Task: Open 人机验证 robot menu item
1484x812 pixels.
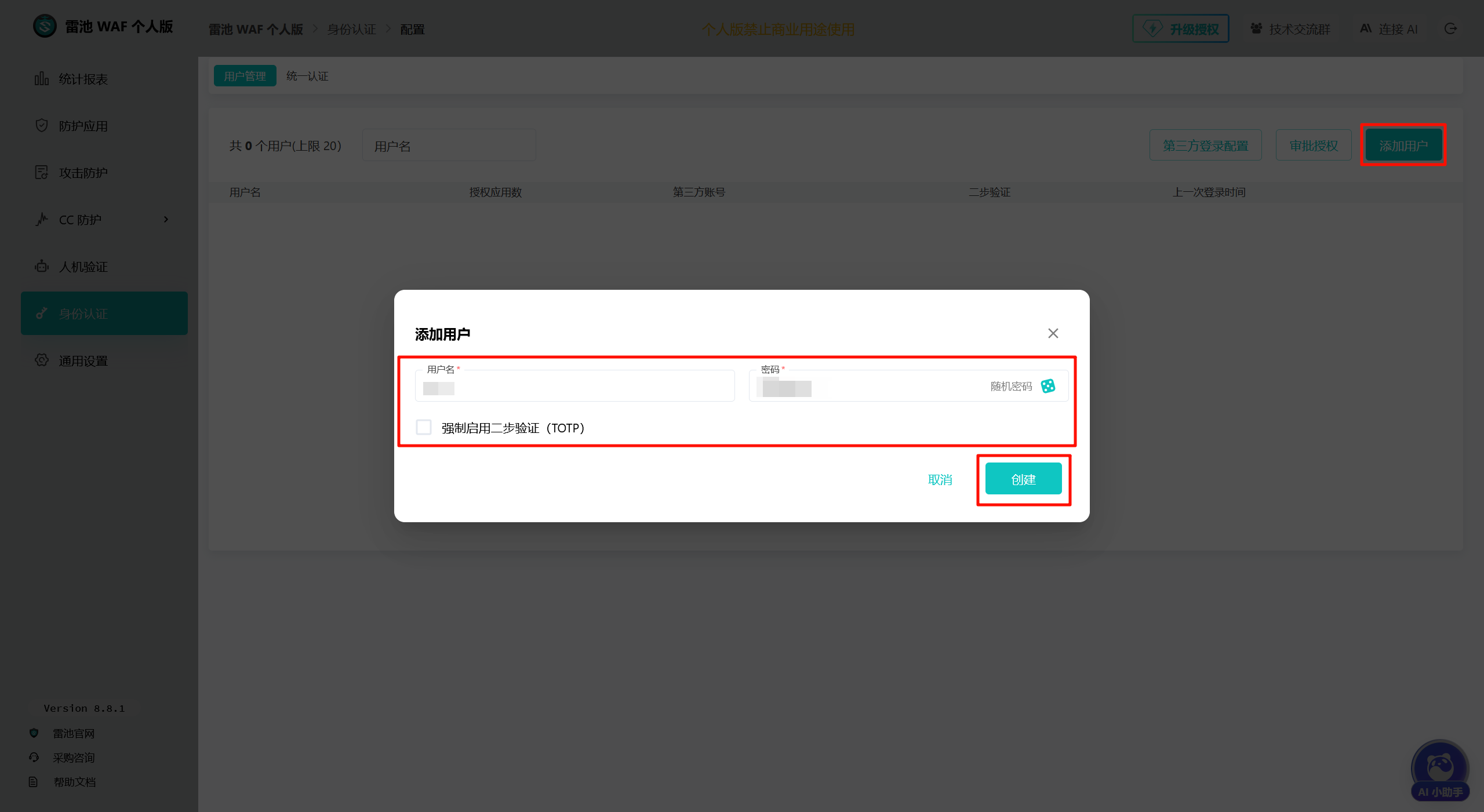Action: 83,267
